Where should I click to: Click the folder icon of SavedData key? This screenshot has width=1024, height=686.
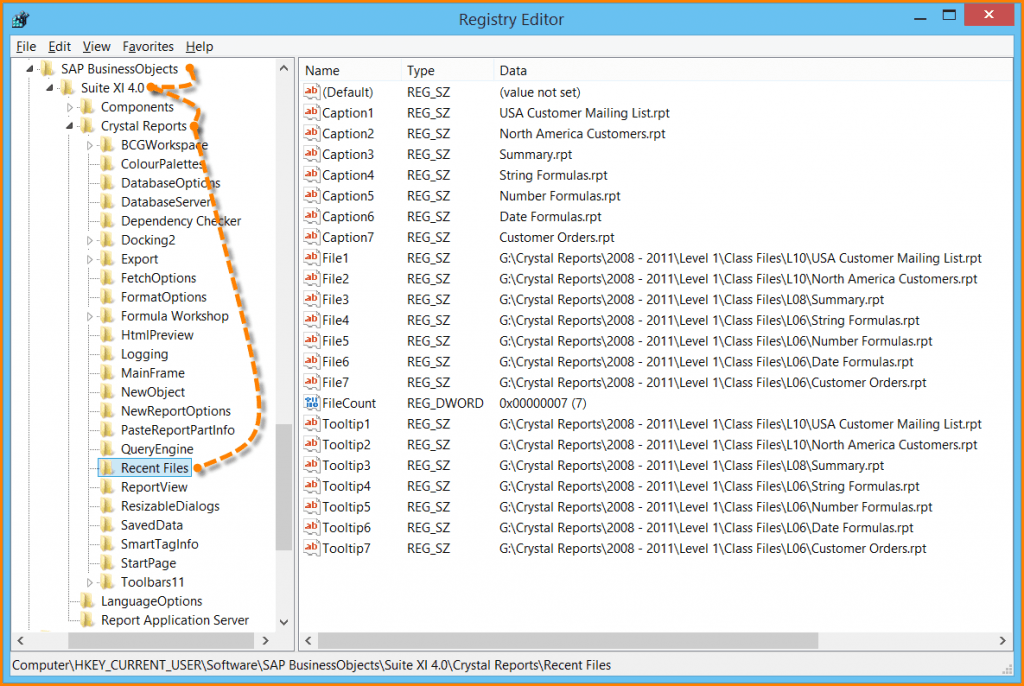107,525
